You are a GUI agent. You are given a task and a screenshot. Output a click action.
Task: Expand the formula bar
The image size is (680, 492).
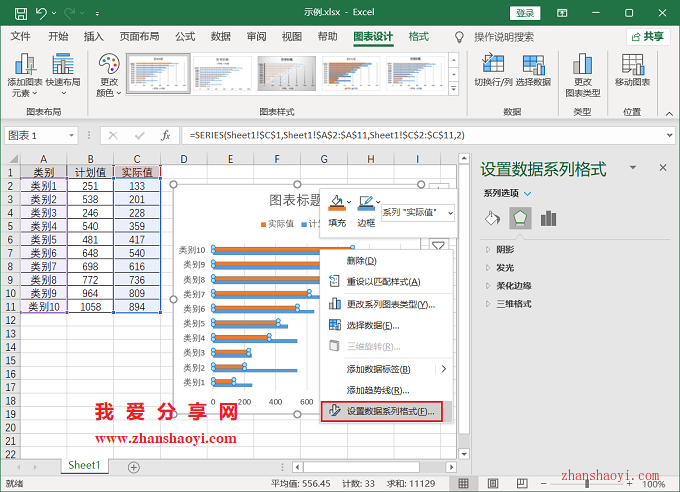tap(669, 135)
